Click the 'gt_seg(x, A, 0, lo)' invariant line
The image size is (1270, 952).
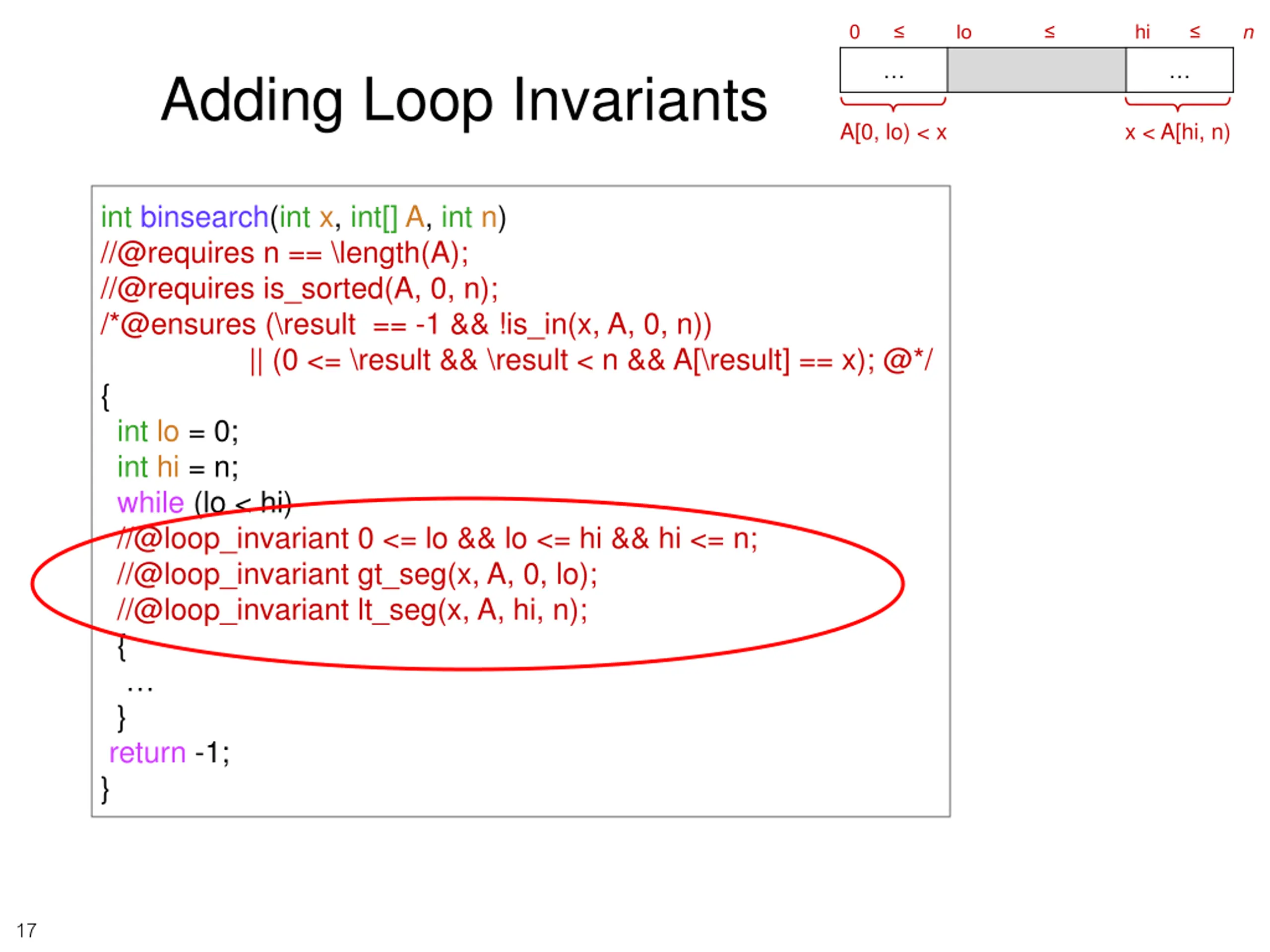[357, 575]
